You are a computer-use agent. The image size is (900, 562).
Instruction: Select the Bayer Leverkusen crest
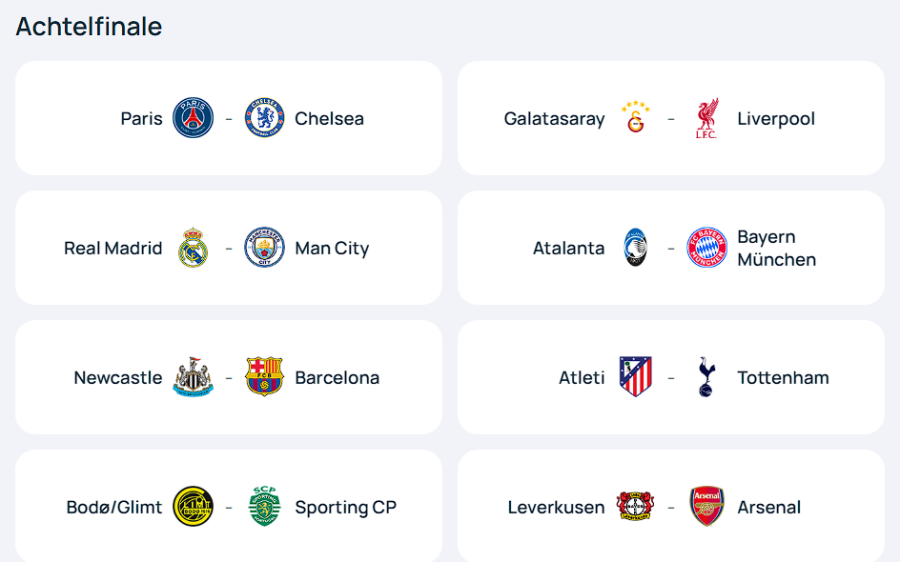(x=636, y=507)
